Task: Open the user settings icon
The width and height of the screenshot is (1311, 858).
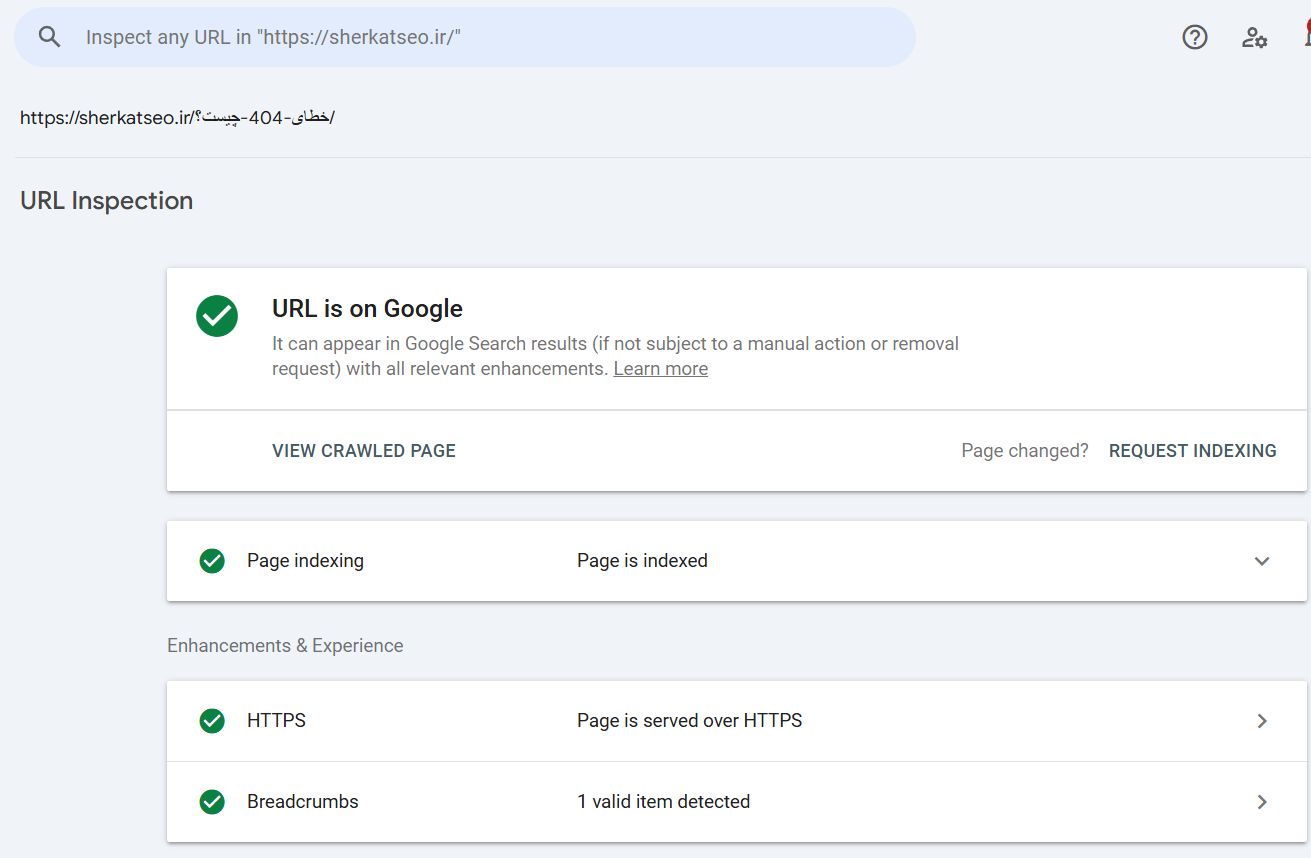Action: 1254,37
